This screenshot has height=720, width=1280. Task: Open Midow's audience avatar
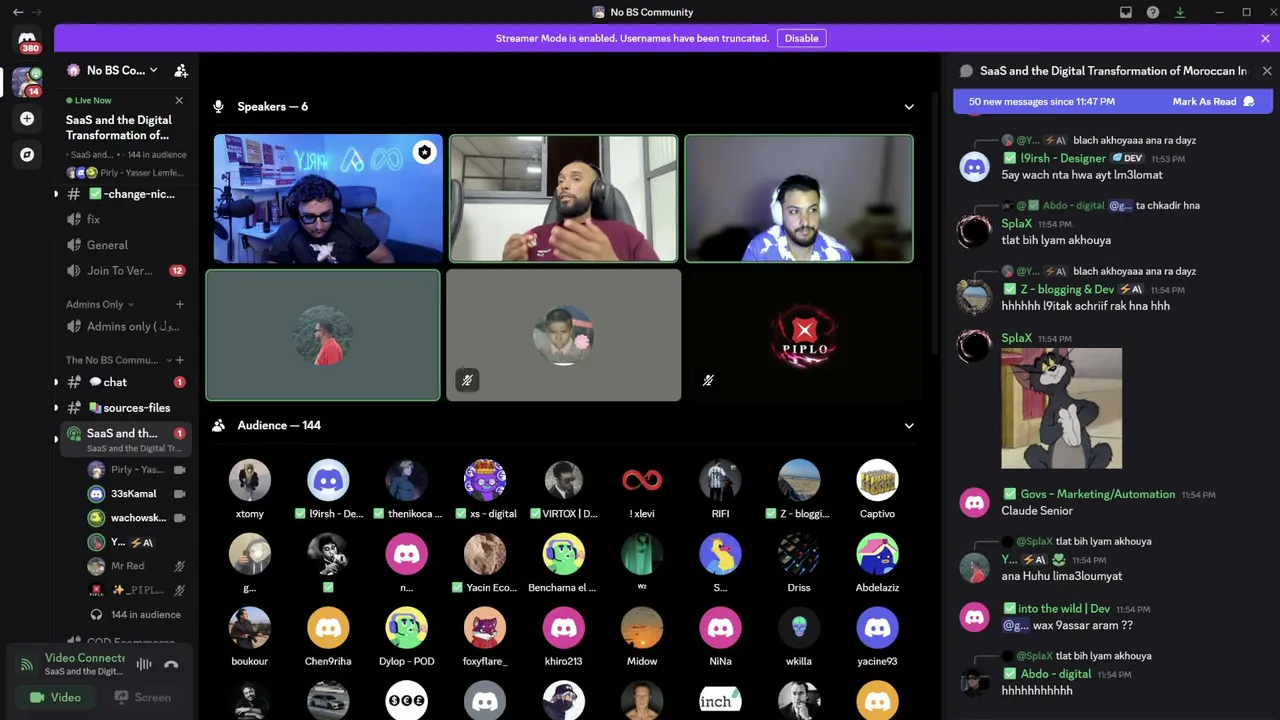pos(642,628)
